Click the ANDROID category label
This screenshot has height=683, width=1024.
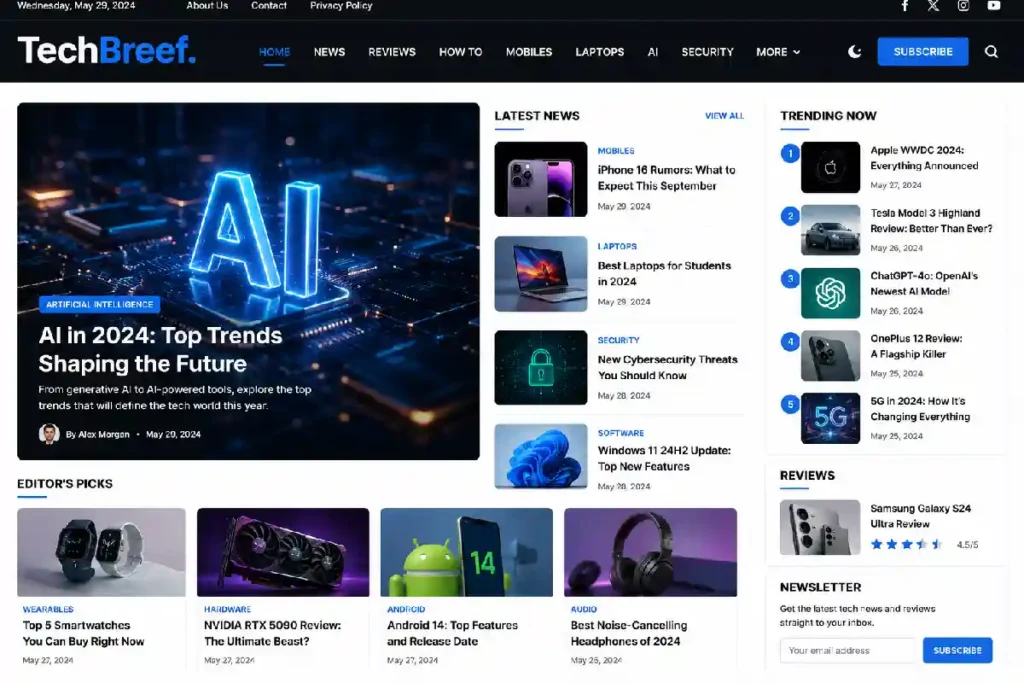(x=406, y=609)
